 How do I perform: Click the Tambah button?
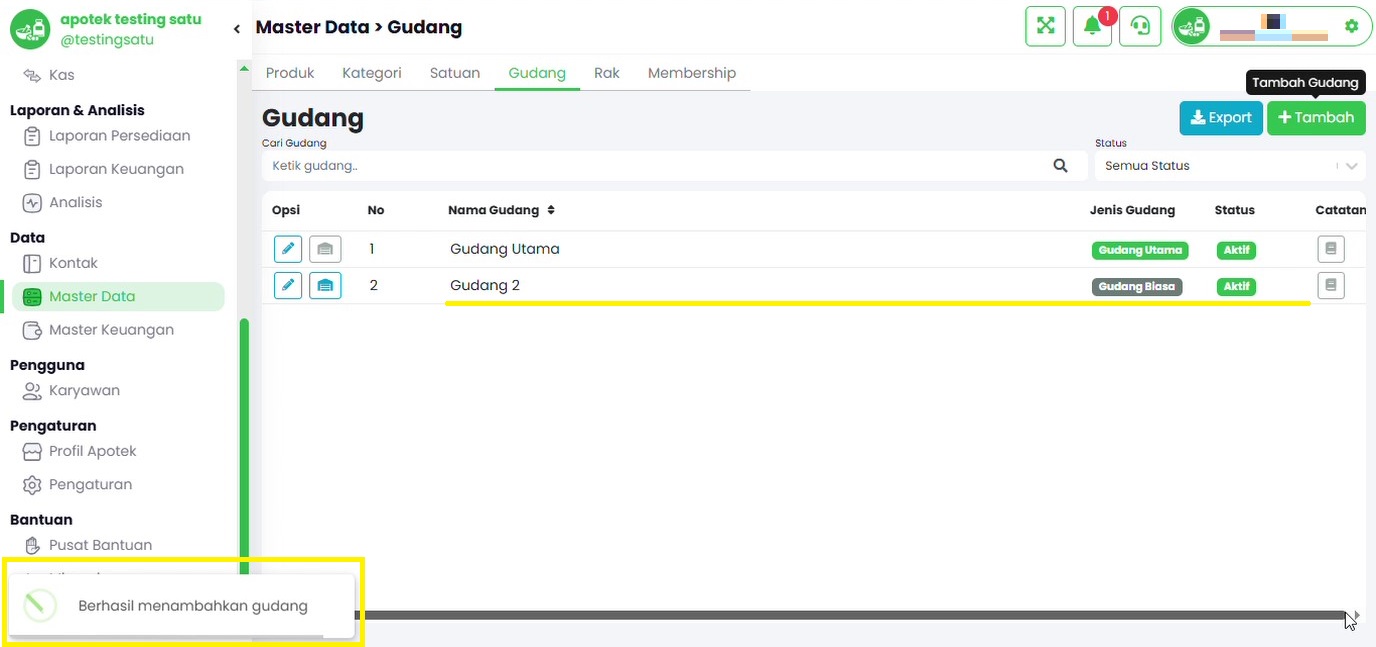1316,118
